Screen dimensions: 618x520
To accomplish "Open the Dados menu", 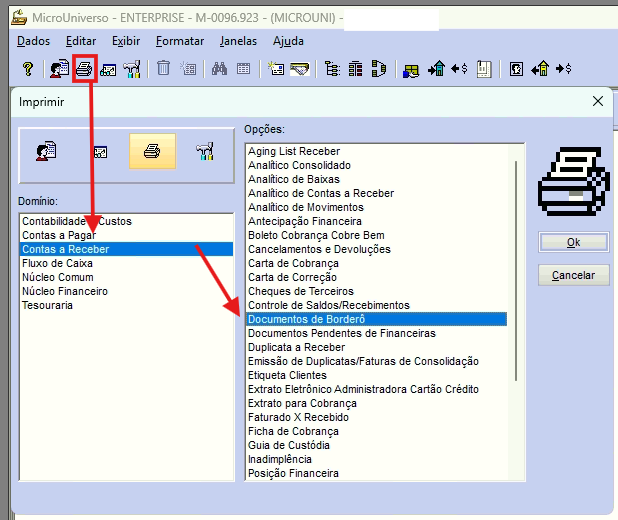I will [x=34, y=41].
